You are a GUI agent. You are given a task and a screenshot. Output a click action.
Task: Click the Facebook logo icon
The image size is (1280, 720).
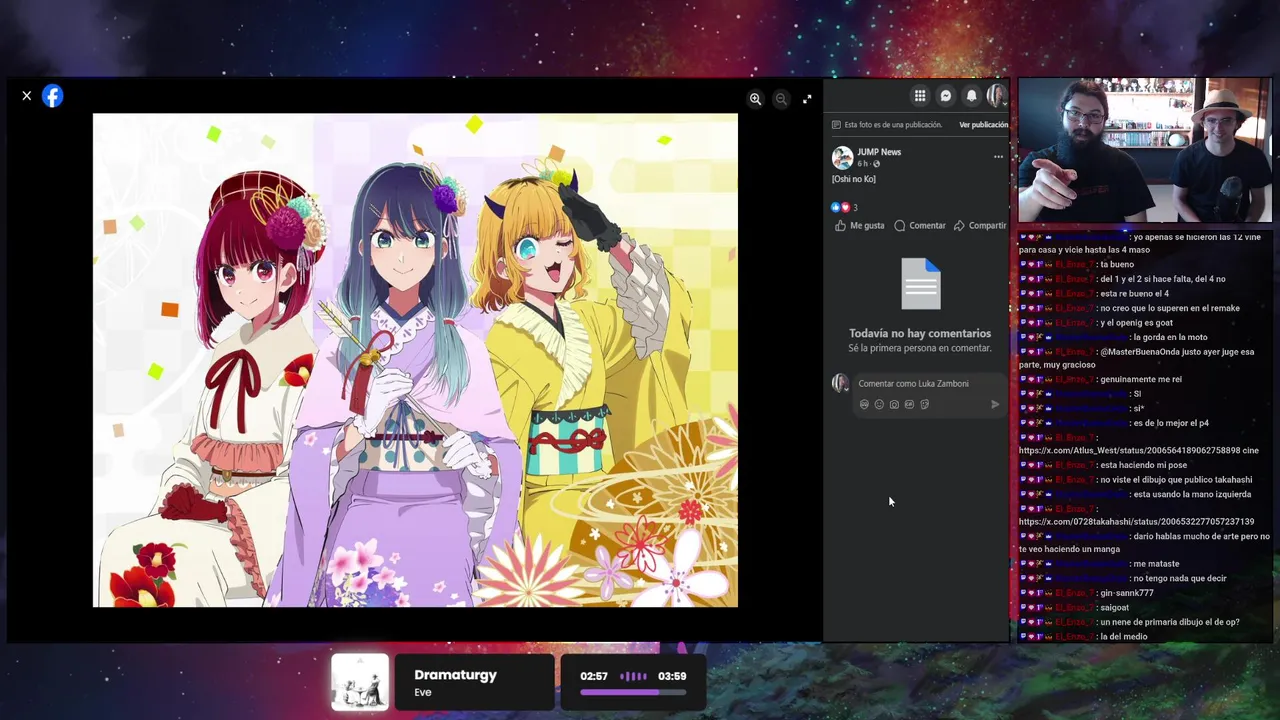click(53, 96)
